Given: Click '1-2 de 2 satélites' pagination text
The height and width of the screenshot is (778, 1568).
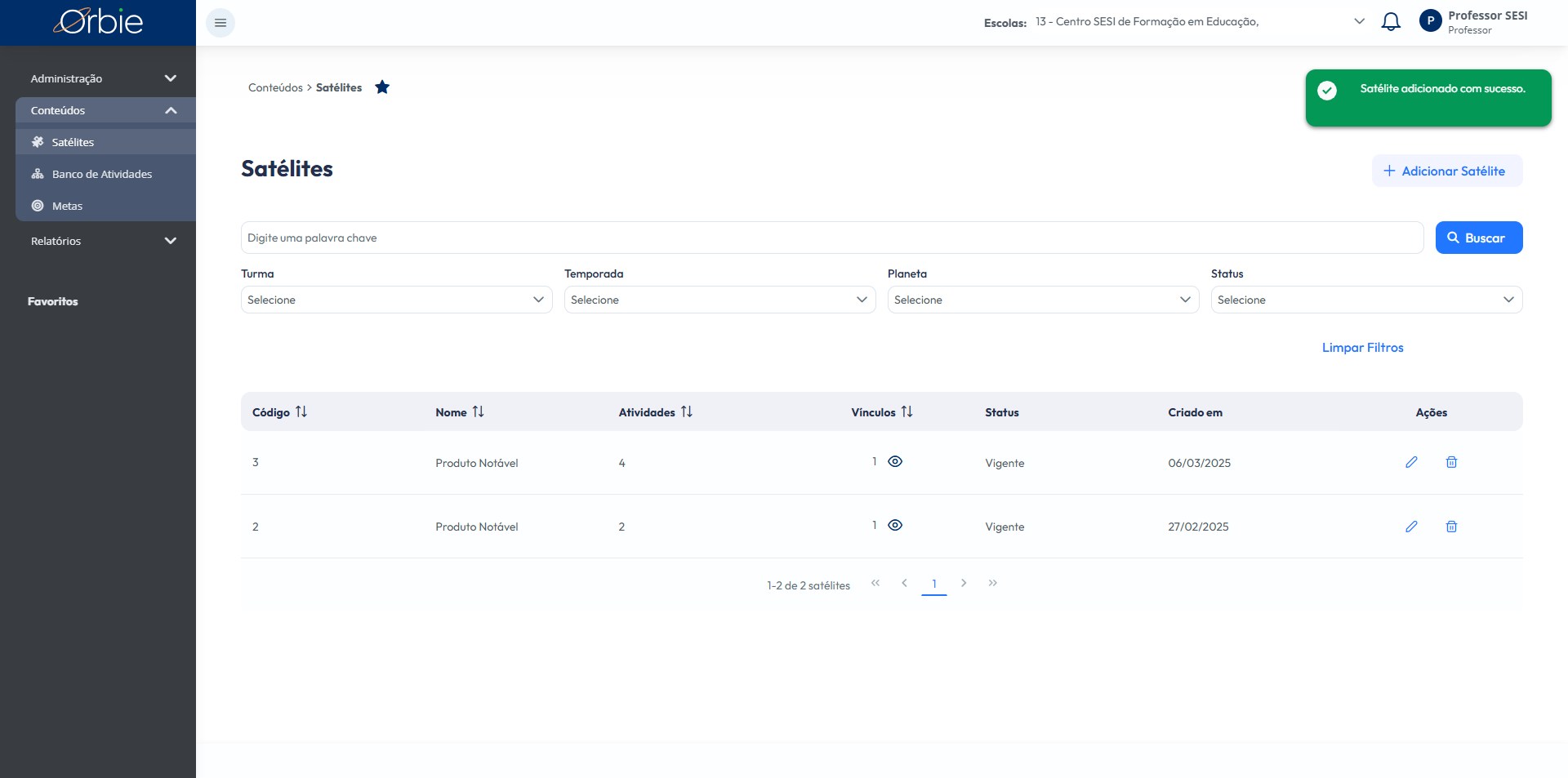Looking at the screenshot, I should pyautogui.click(x=808, y=585).
